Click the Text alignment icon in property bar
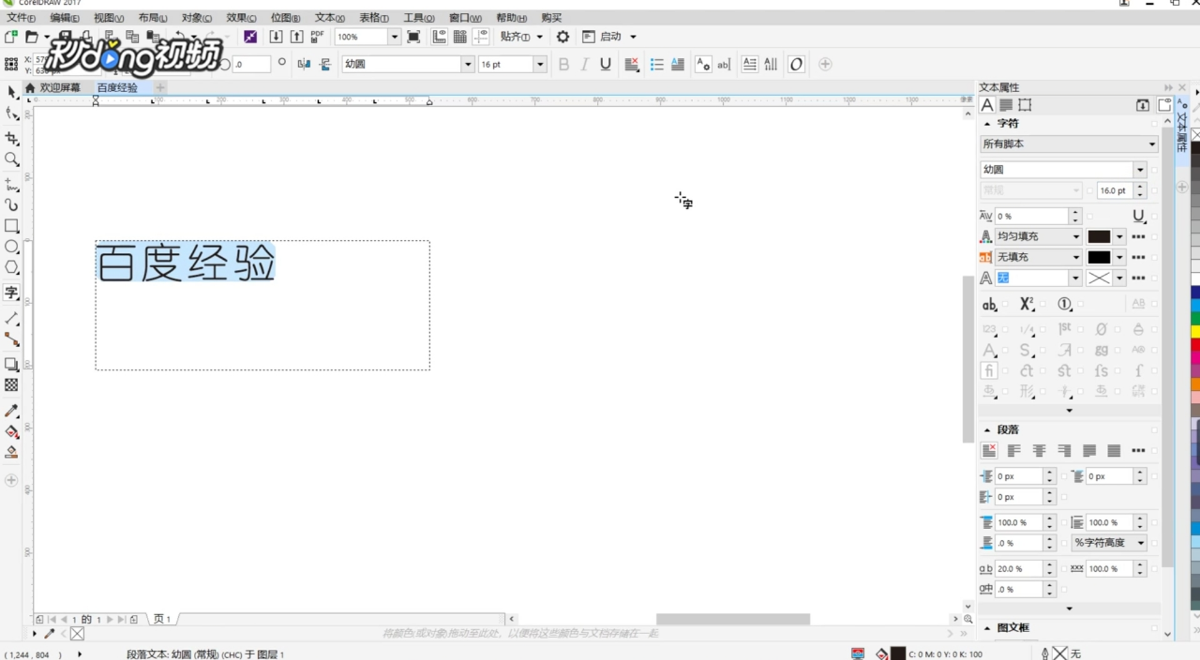 [632, 64]
